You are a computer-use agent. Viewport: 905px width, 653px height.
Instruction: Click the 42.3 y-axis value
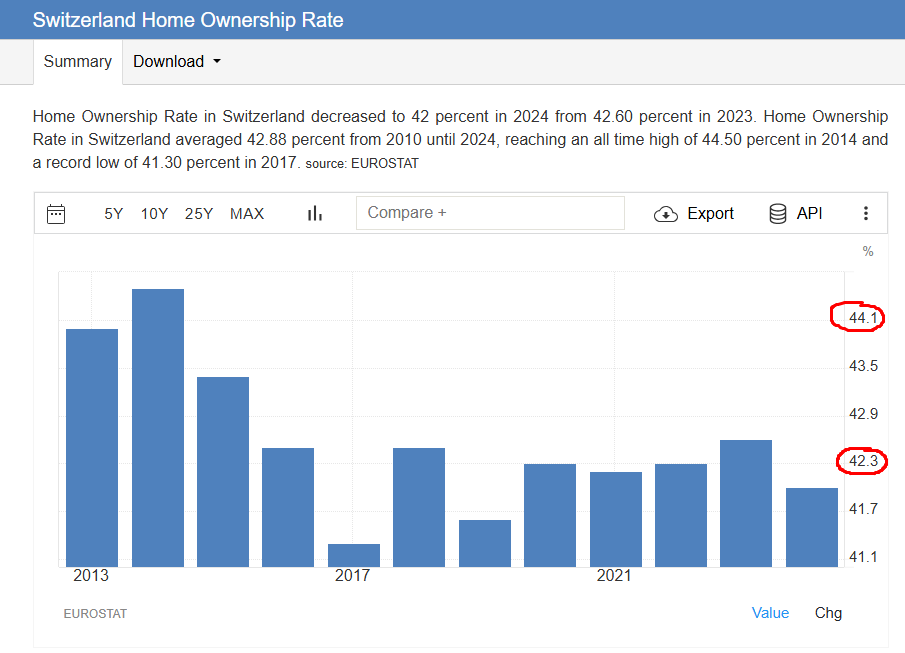coord(863,461)
